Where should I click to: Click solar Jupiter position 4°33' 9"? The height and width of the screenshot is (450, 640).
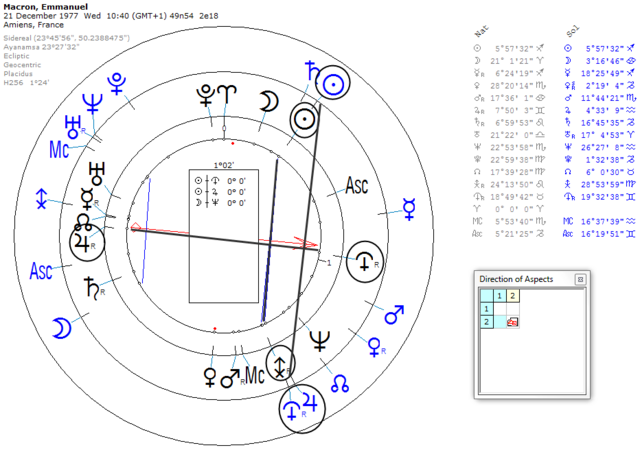pos(605,110)
